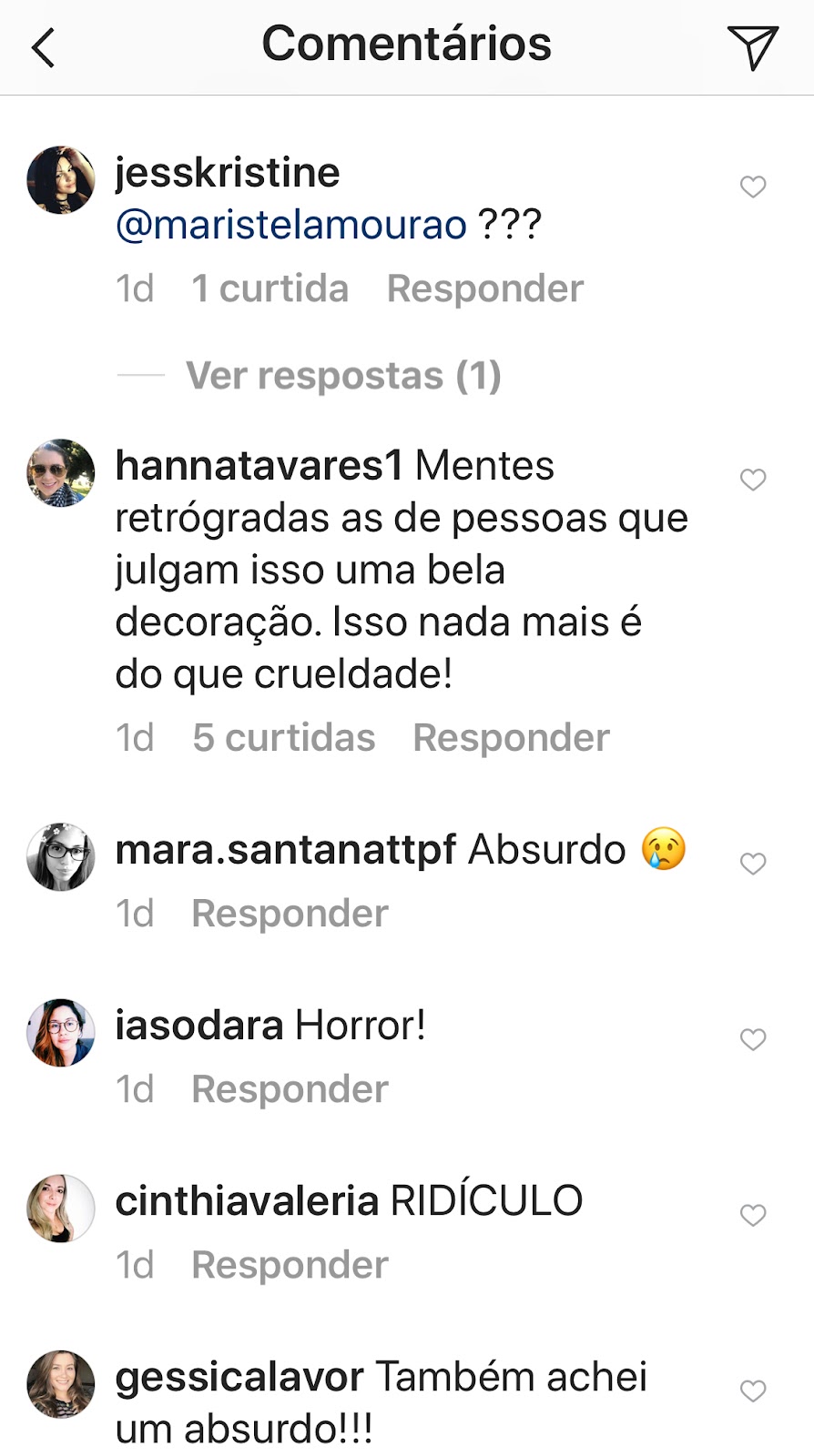Screen dimensions: 814x1456
Task: Open jesskristine's profile picture
Action: coord(61,179)
